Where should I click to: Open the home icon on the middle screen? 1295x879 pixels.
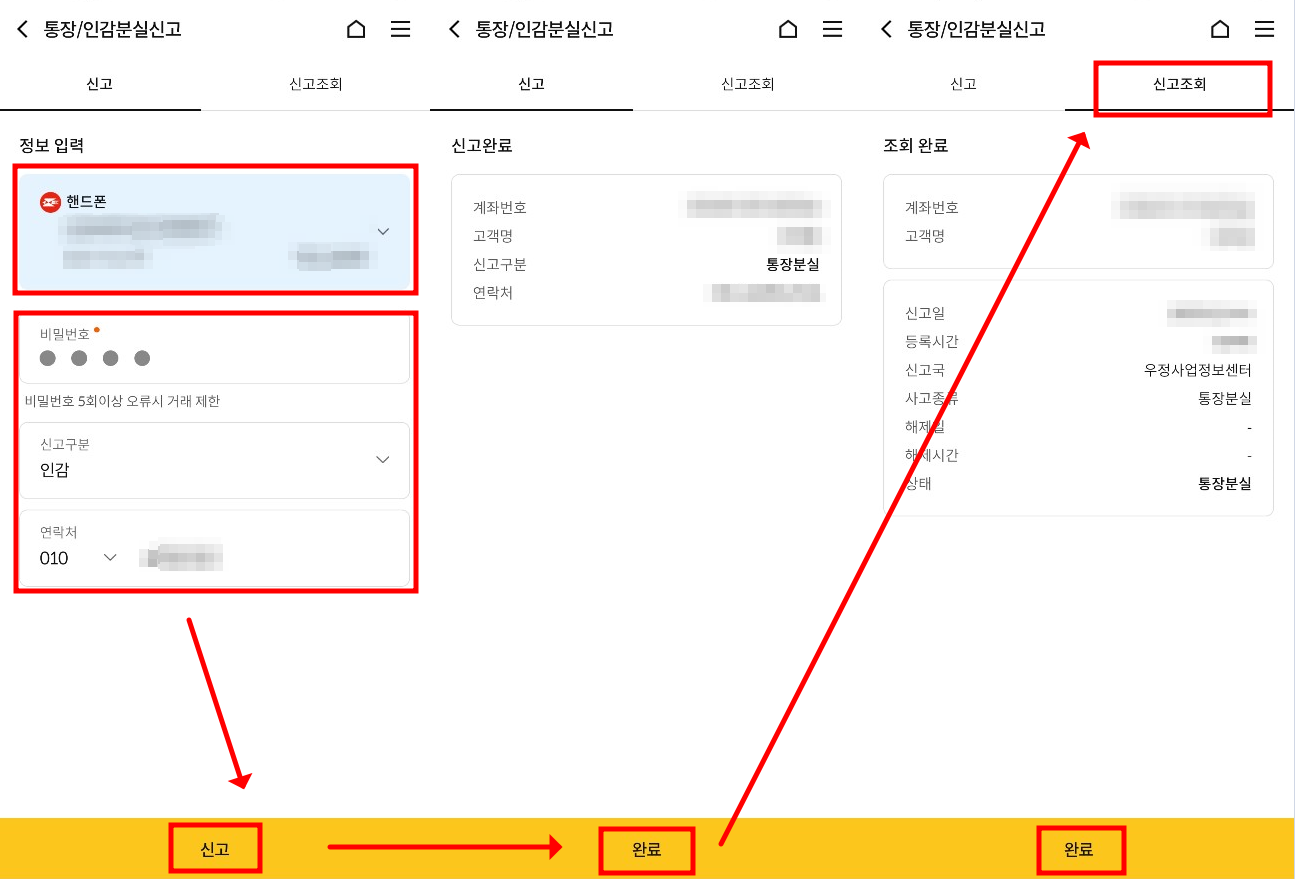[x=788, y=29]
